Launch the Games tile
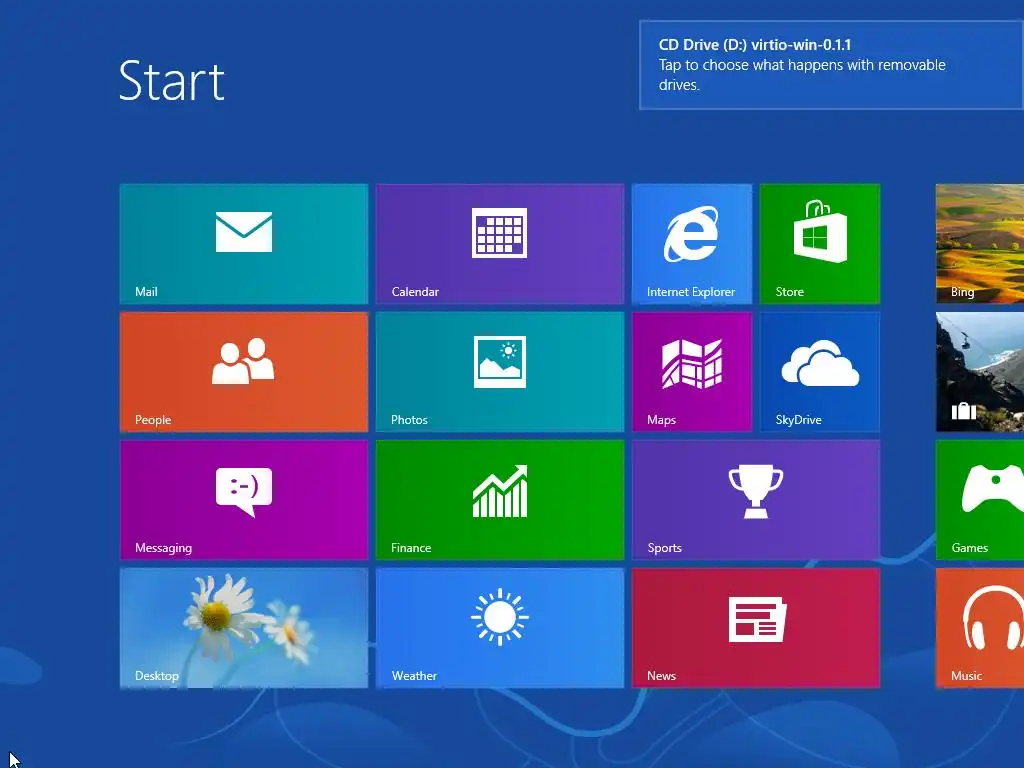The width and height of the screenshot is (1024, 768). point(980,500)
